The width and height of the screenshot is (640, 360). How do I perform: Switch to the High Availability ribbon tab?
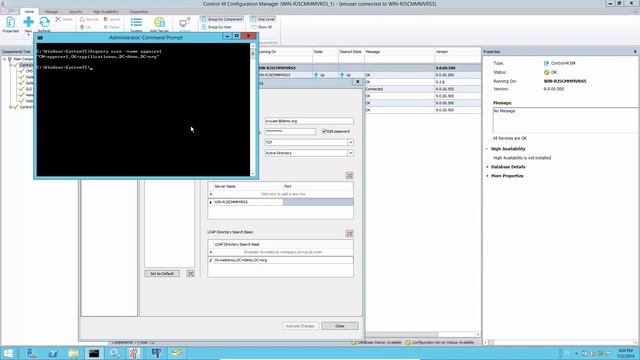106,11
